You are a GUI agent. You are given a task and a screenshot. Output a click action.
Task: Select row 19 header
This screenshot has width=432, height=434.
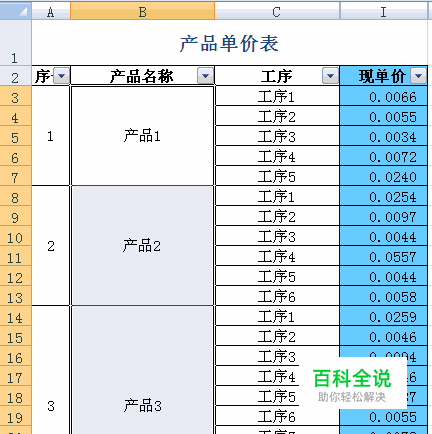(16, 416)
